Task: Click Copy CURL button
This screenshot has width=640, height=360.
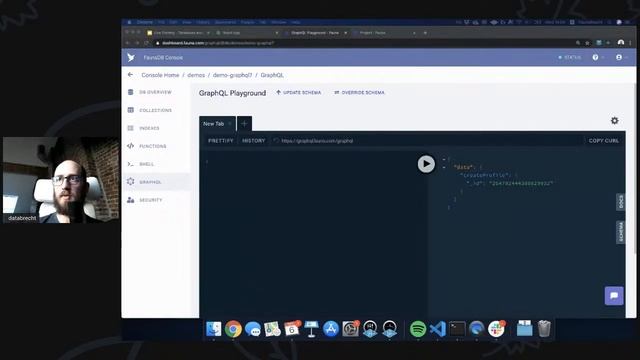Action: (x=604, y=141)
